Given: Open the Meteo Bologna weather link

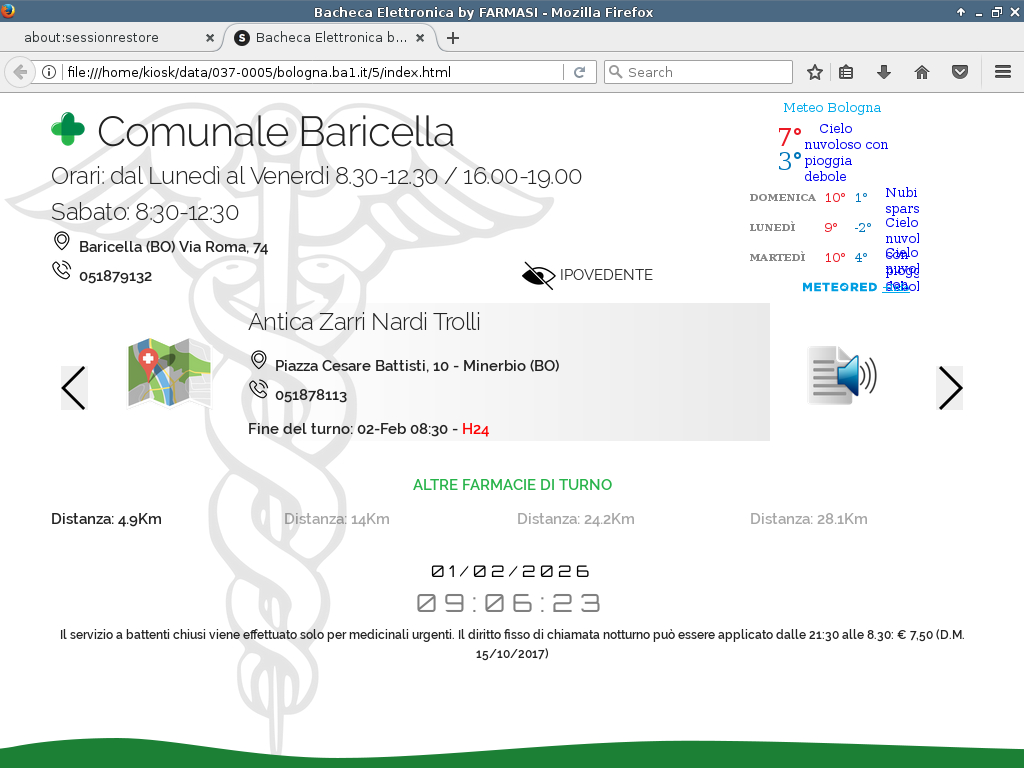Looking at the screenshot, I should [x=831, y=107].
